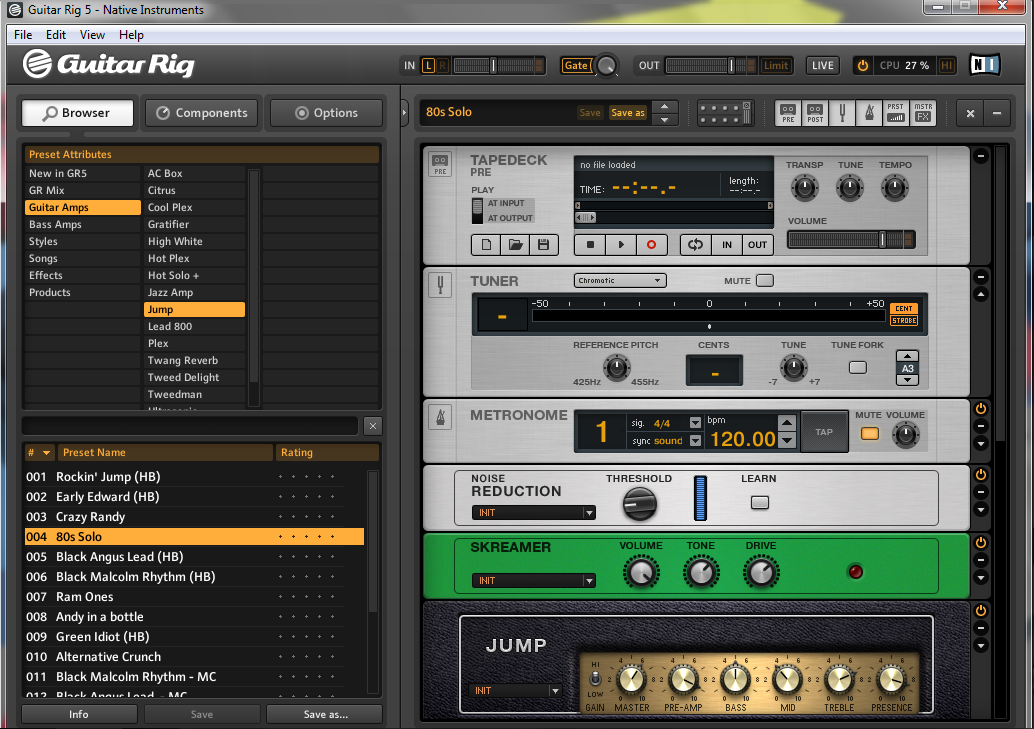Start recording in Tapedeck
The image size is (1034, 729).
(652, 245)
